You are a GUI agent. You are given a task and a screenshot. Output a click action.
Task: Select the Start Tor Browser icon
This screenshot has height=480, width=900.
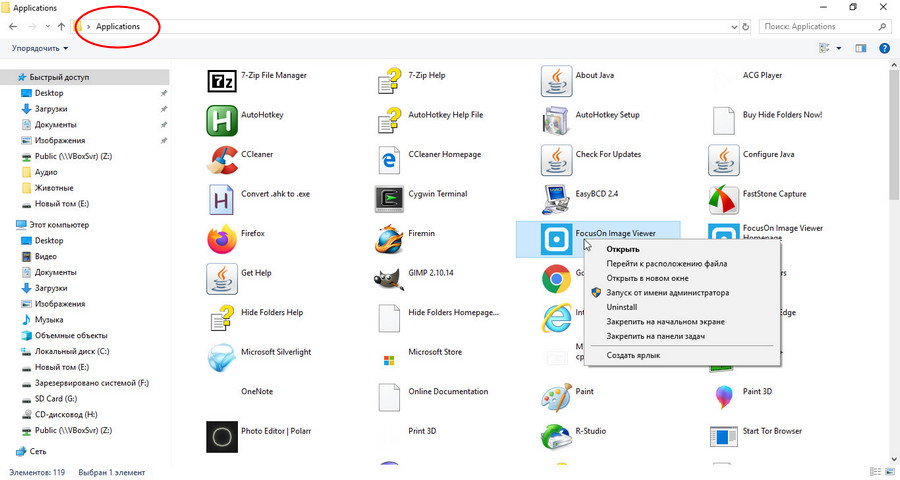click(x=723, y=437)
